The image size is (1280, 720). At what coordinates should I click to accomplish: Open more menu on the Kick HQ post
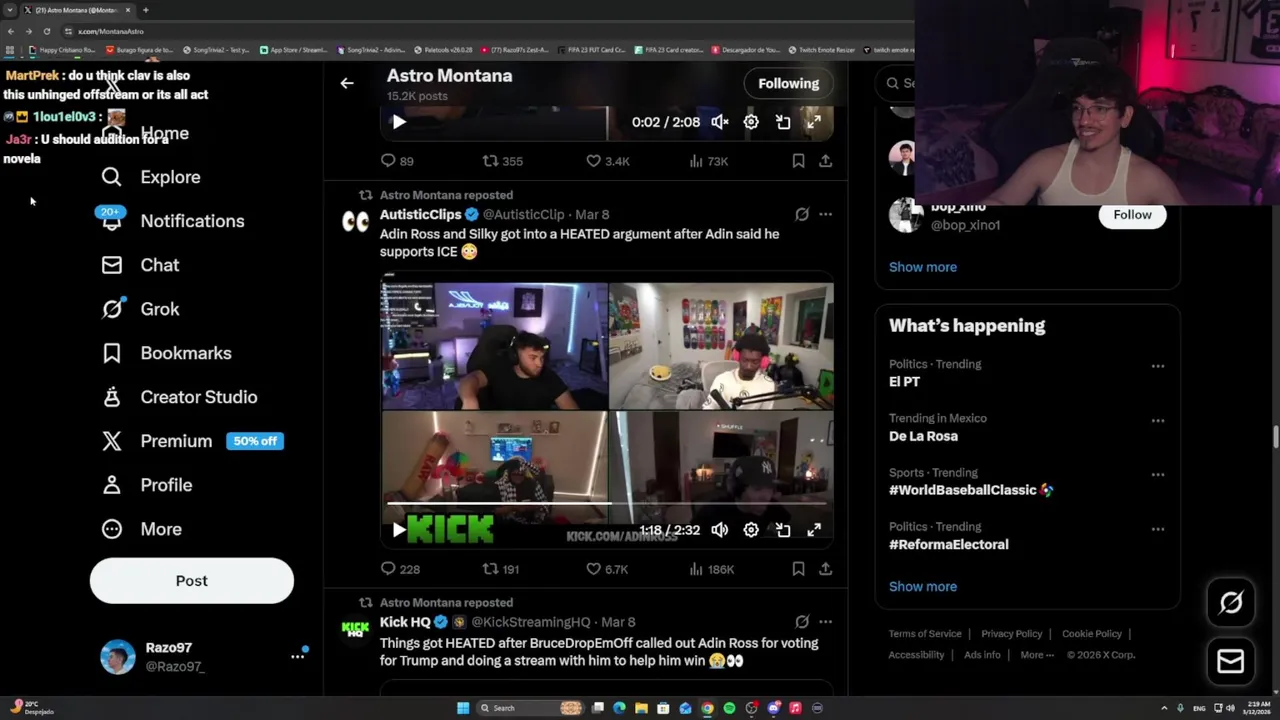tap(825, 622)
